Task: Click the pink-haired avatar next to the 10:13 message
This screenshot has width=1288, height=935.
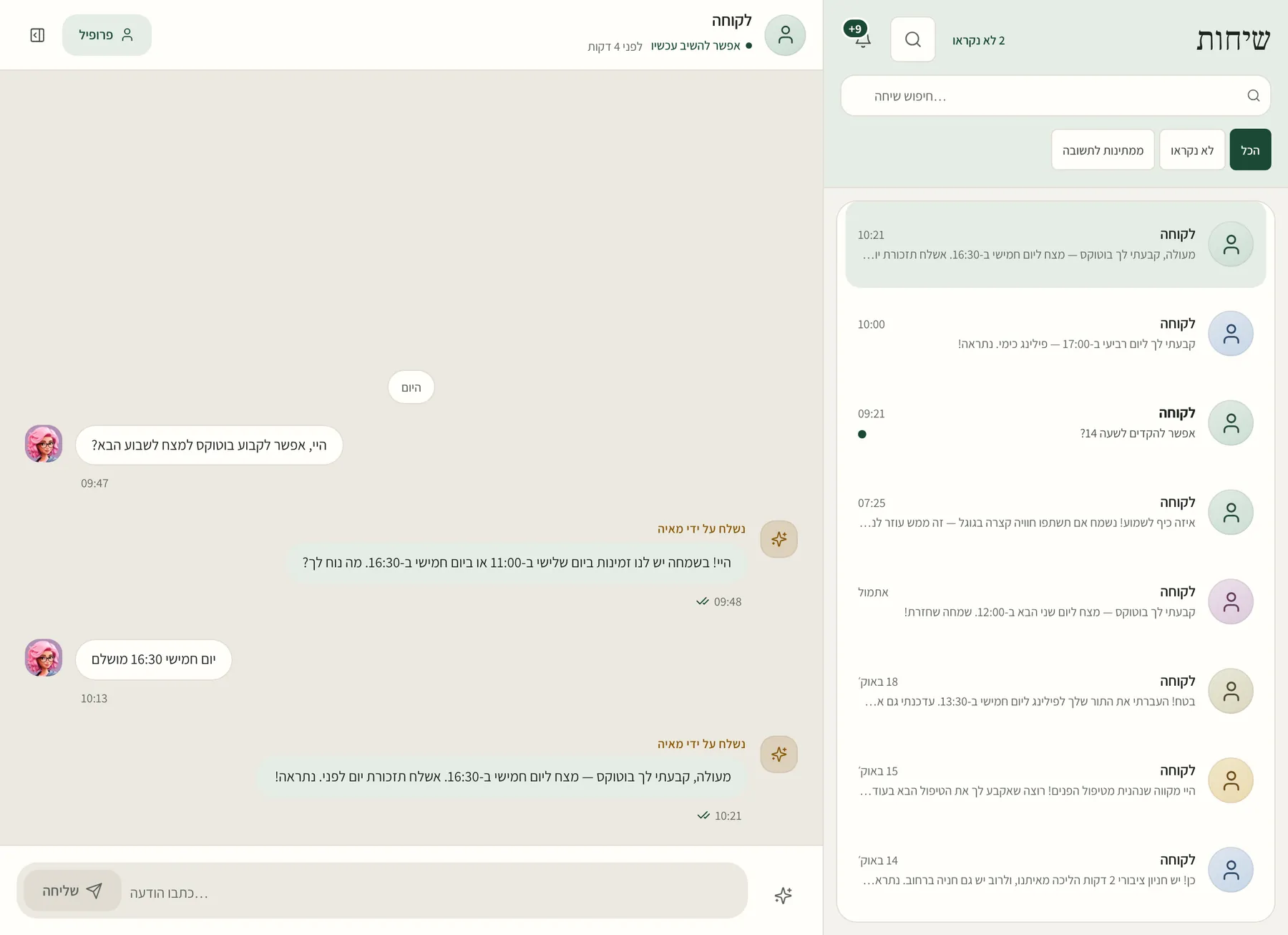Action: pyautogui.click(x=44, y=658)
